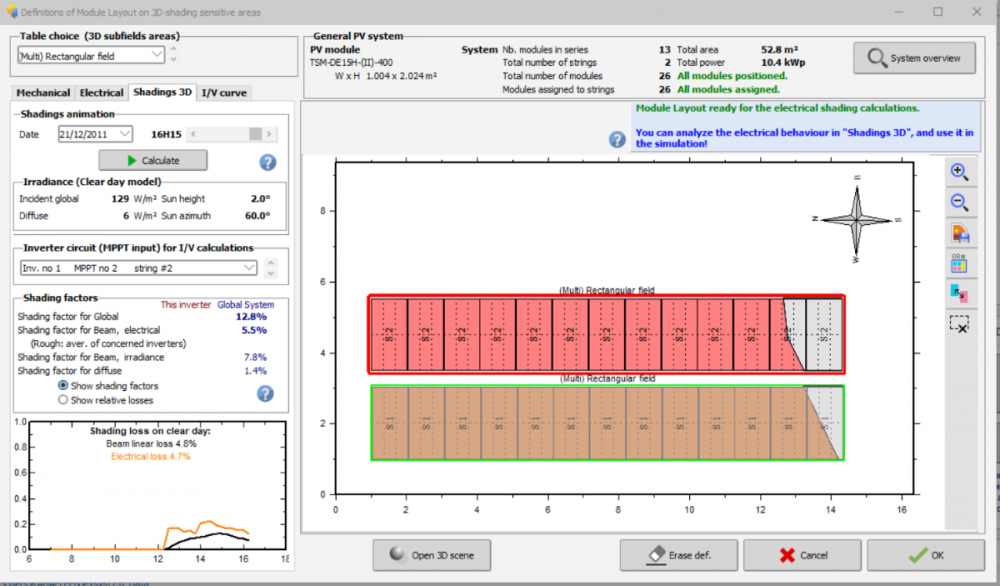The image size is (1000, 586).
Task: Click the dashed-box clear selection icon
Action: pyautogui.click(x=959, y=324)
